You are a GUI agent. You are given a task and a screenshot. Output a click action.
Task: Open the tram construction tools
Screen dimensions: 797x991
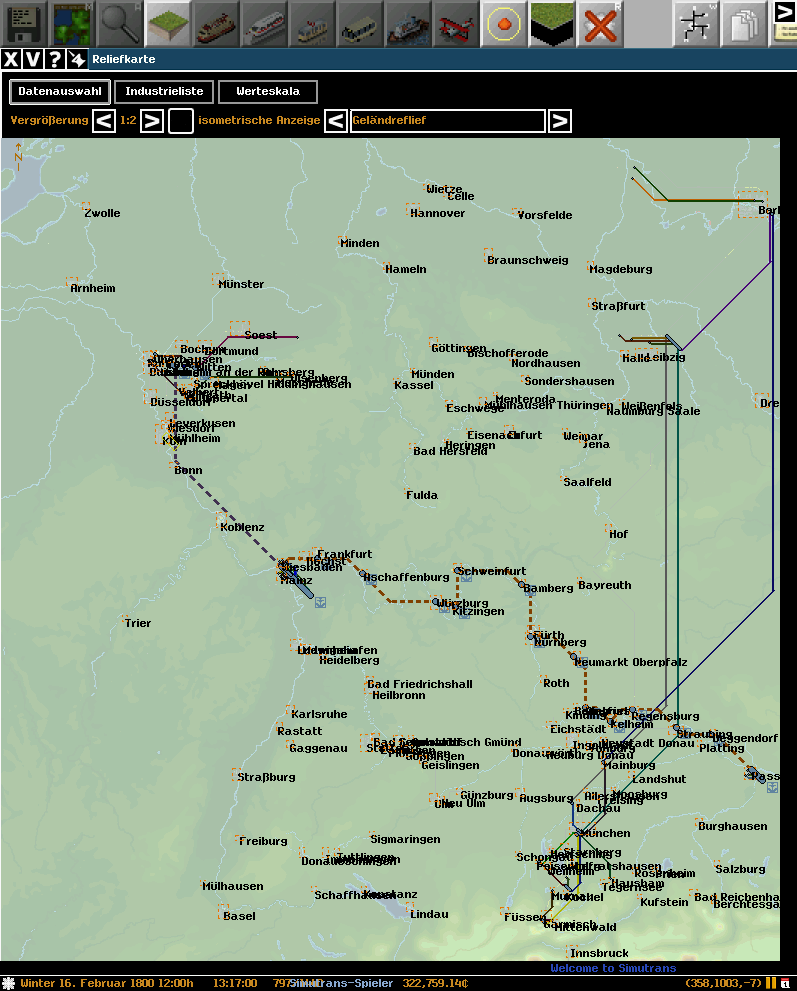[312, 23]
